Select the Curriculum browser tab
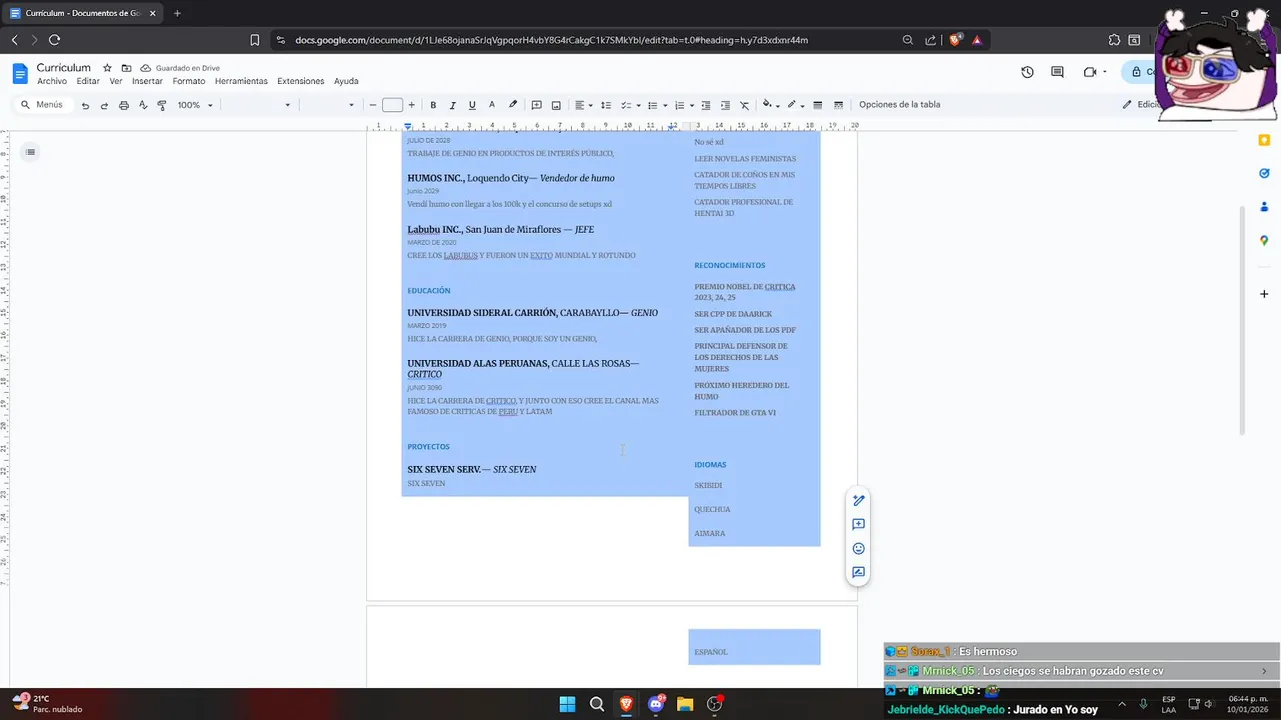Viewport: 1281px width, 720px height. point(84,13)
